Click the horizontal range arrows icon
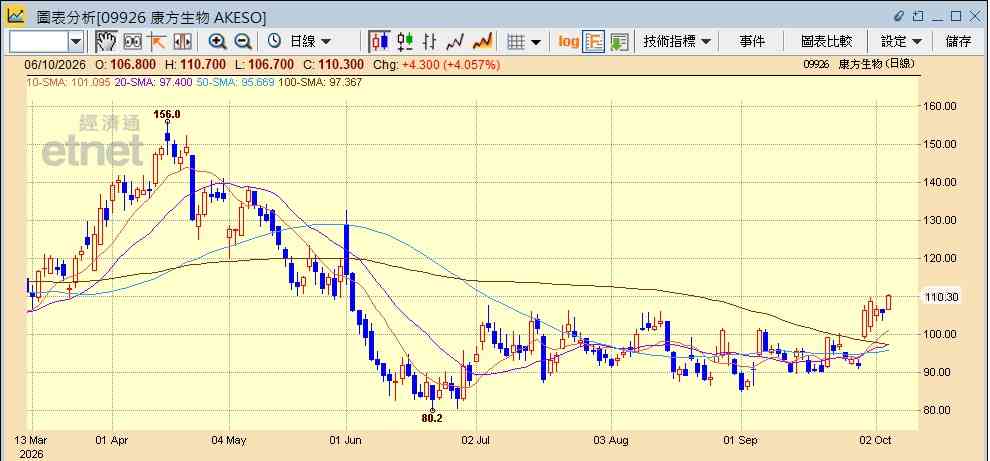The height and width of the screenshot is (461, 990). (x=182, y=42)
